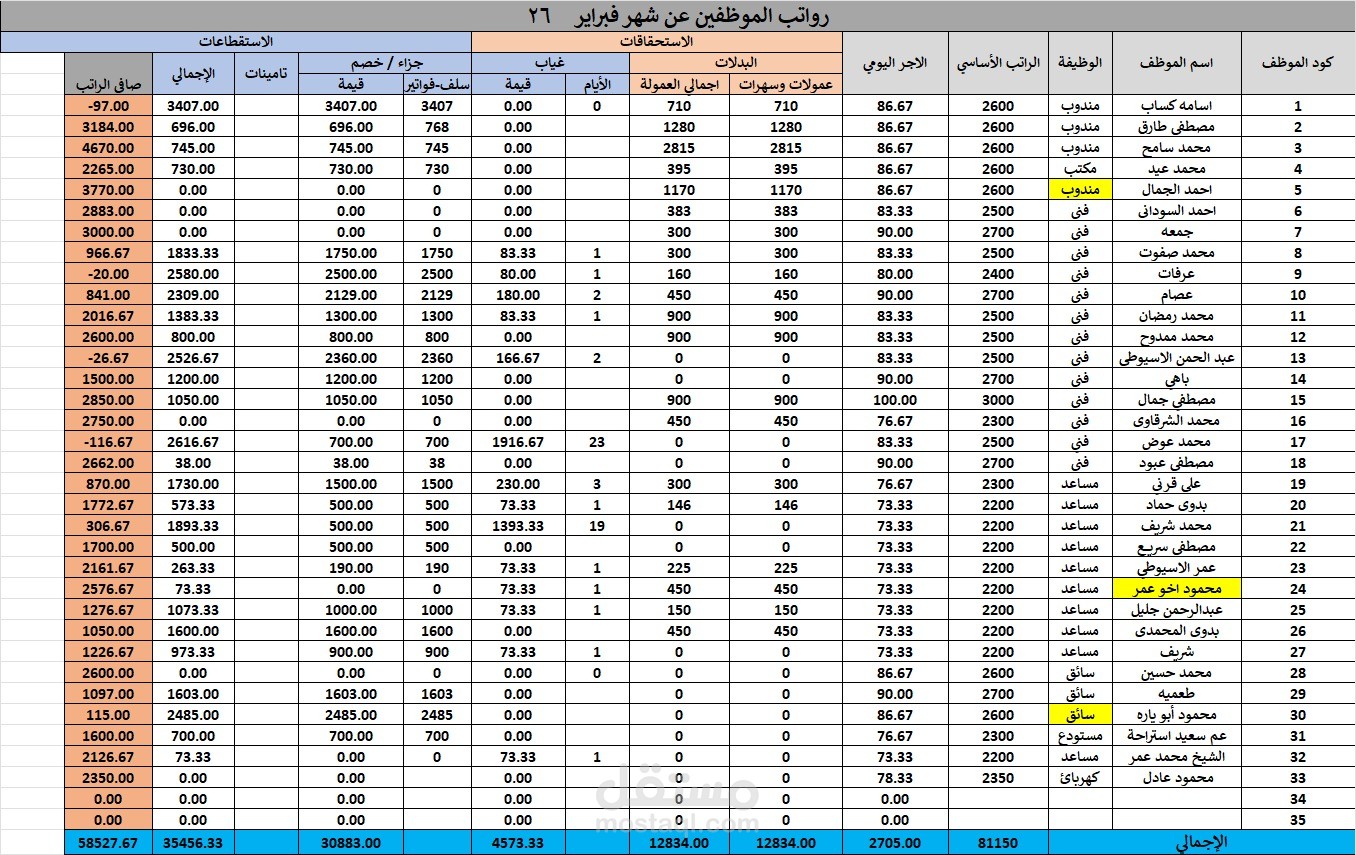Click the الراتب الأساسي column header
The height and width of the screenshot is (855, 1356).
coord(997,63)
